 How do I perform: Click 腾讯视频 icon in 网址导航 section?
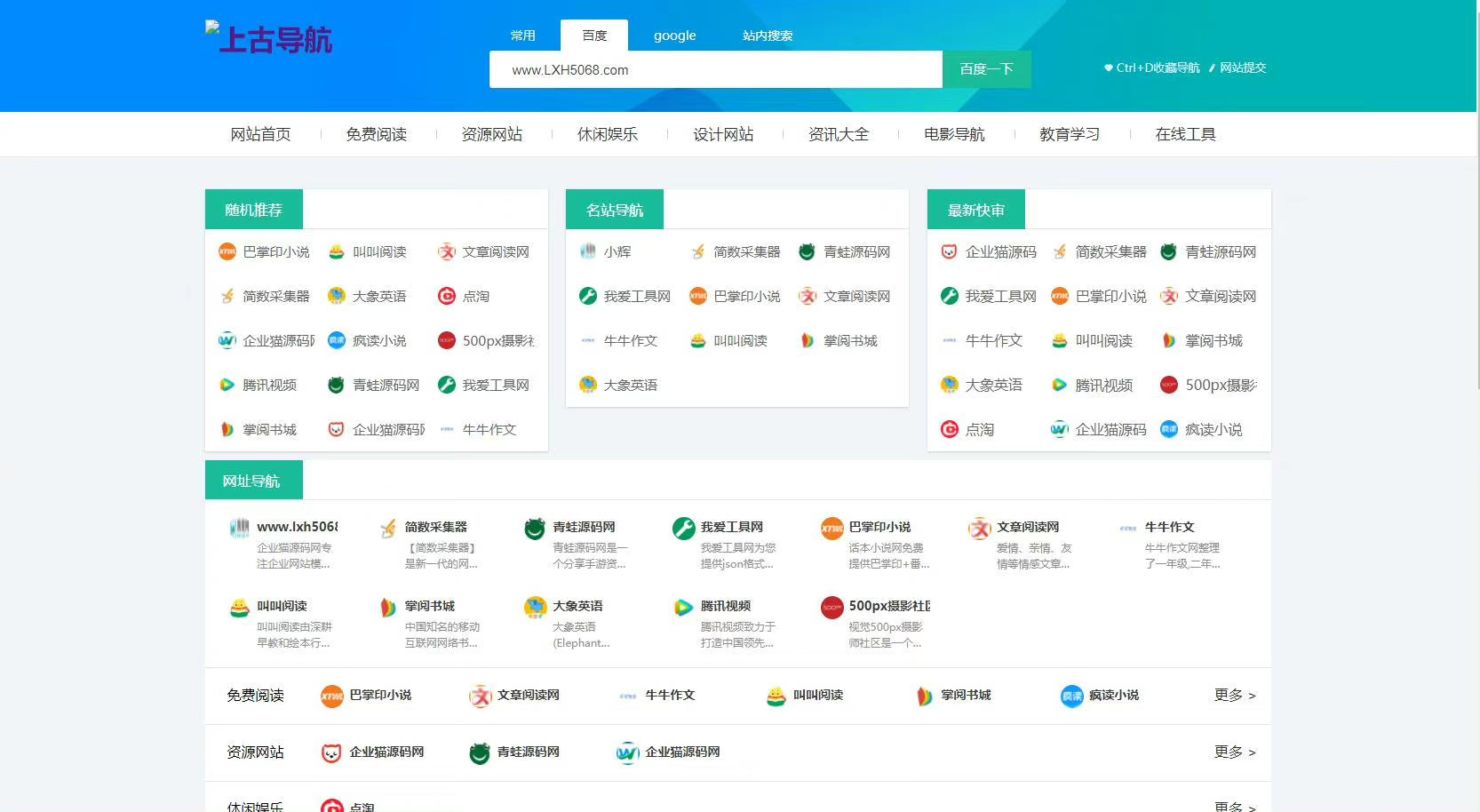click(x=684, y=608)
